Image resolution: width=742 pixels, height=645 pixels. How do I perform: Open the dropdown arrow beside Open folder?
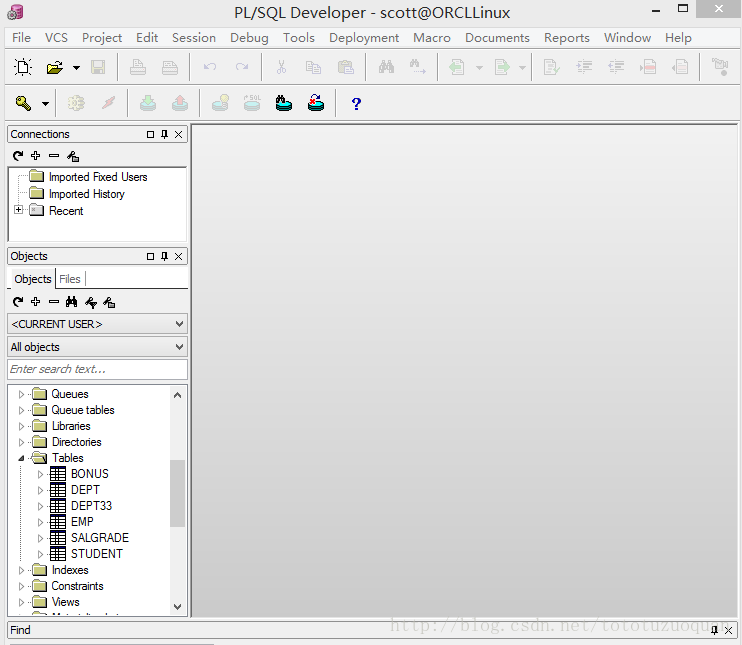pyautogui.click(x=76, y=68)
